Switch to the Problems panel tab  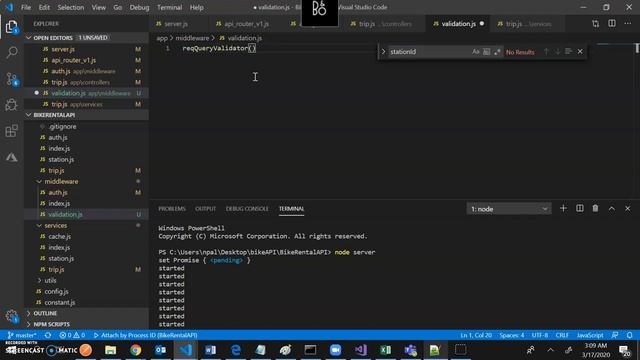pyautogui.click(x=172, y=209)
